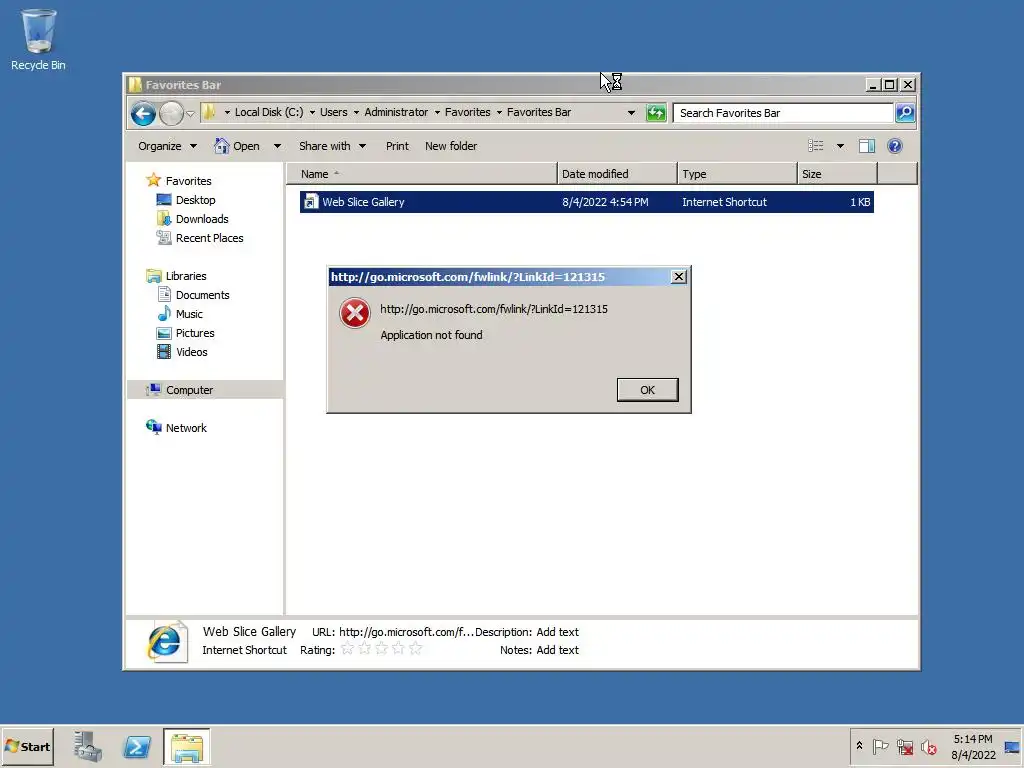Viewport: 1024px width, 768px height.
Task: Open the Share with menu
Action: [332, 146]
